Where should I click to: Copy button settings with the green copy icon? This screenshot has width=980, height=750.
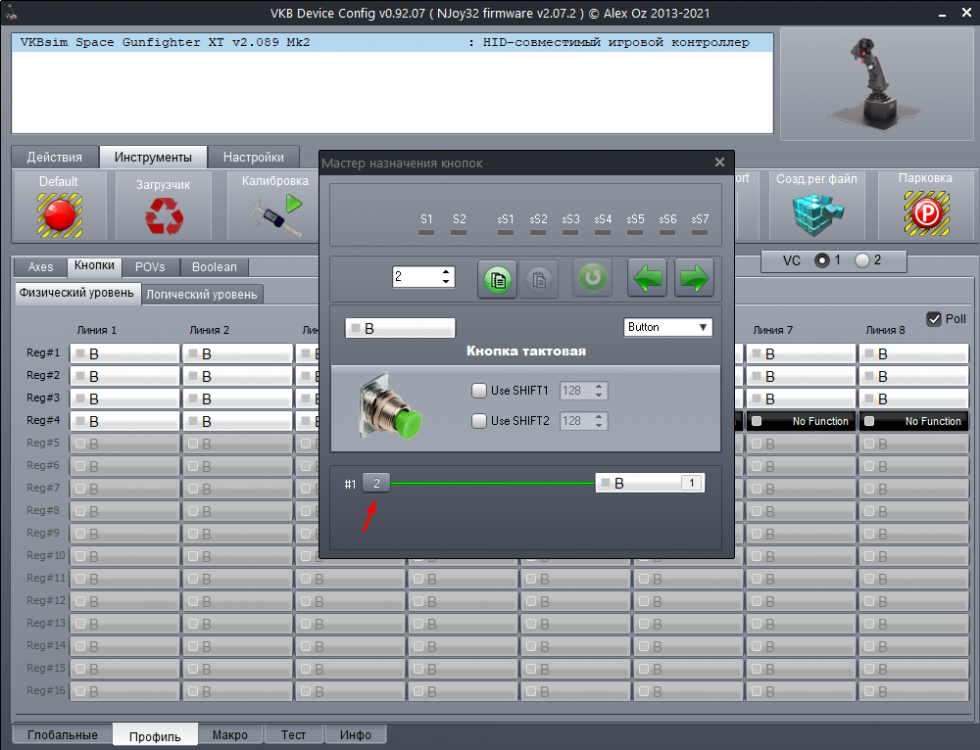(x=497, y=280)
